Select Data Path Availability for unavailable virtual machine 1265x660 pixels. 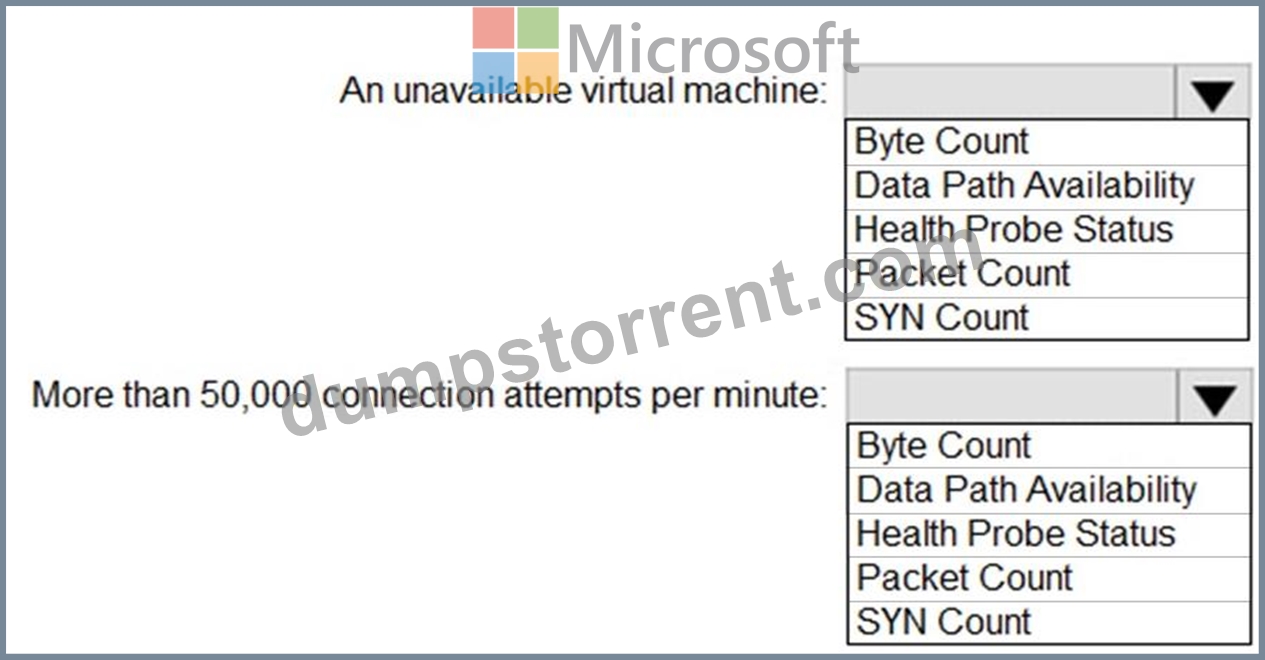pos(1047,186)
